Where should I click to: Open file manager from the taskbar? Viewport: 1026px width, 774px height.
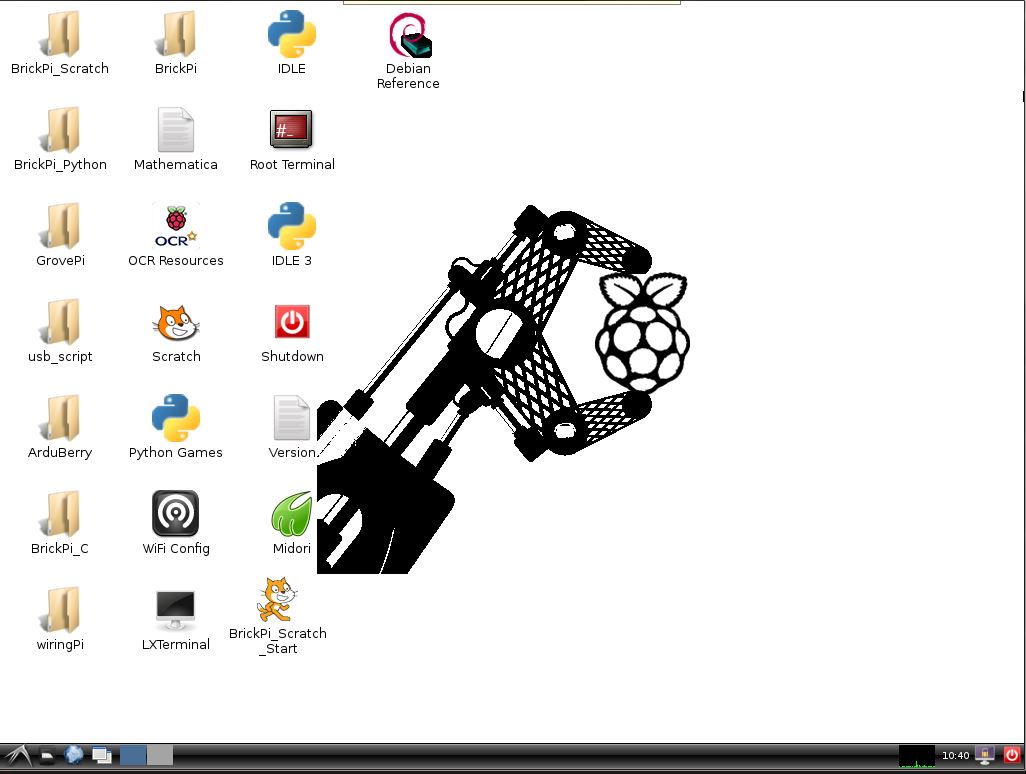point(47,756)
